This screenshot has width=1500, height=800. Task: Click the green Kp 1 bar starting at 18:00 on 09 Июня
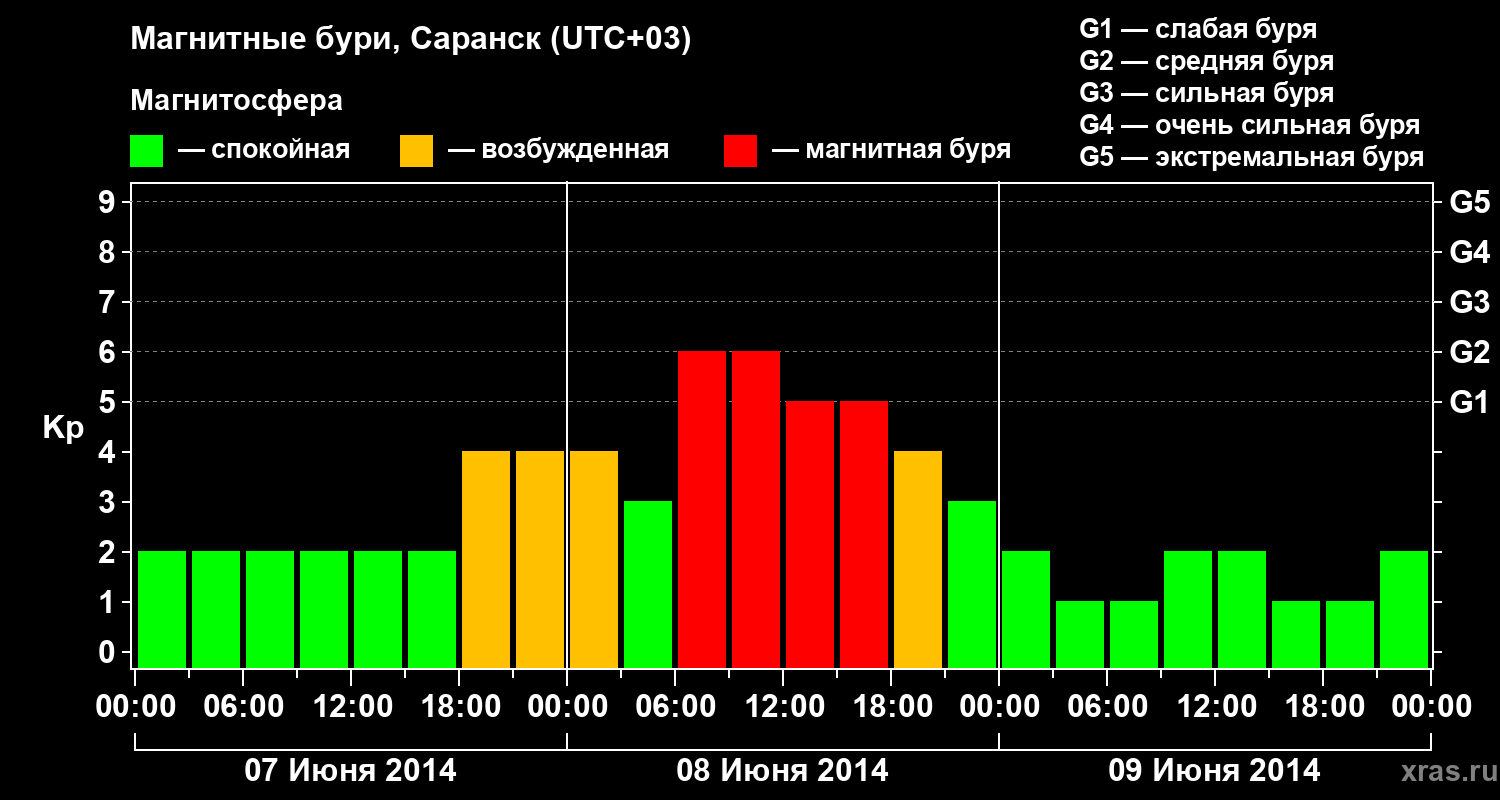pyautogui.click(x=1350, y=635)
